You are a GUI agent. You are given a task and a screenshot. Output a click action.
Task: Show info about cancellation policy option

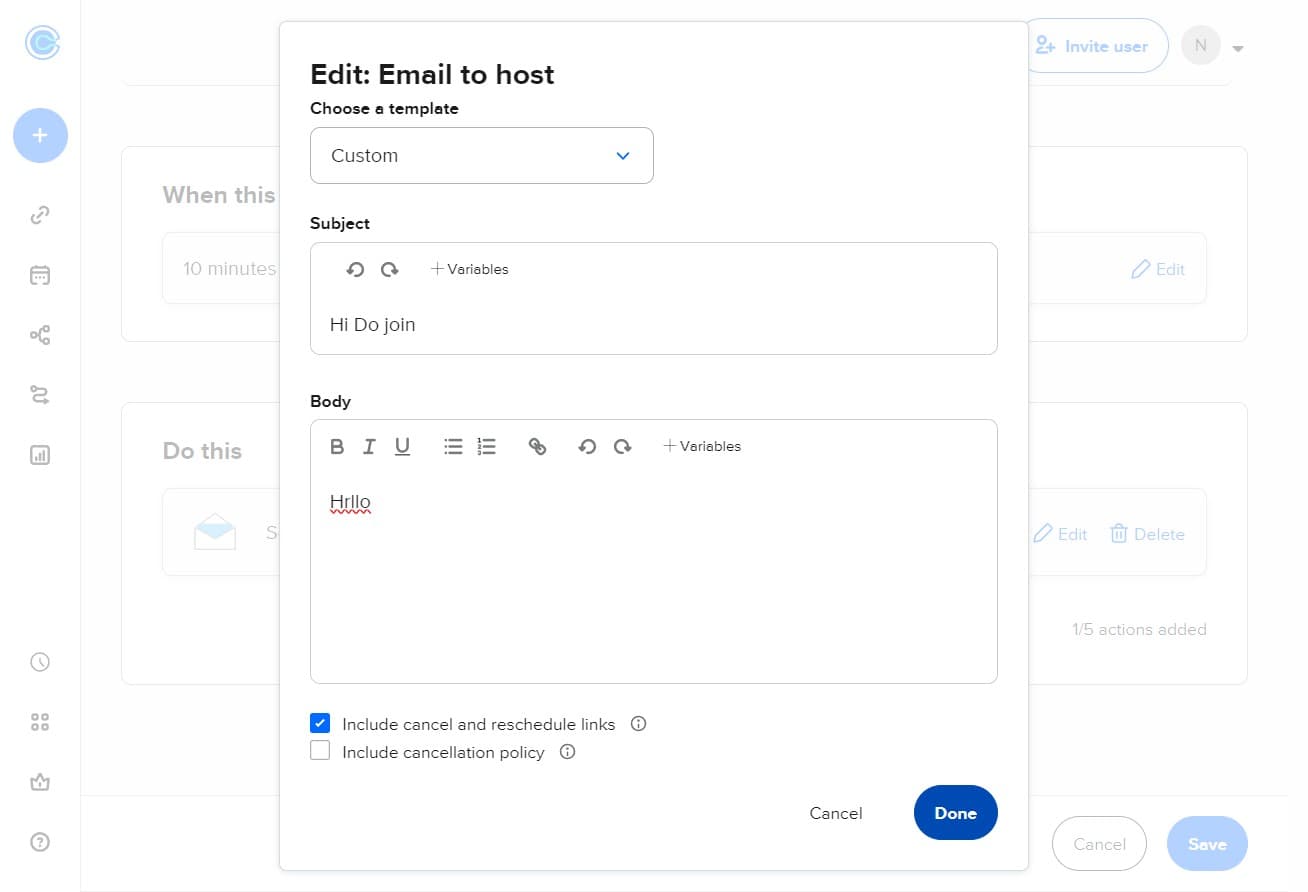568,752
